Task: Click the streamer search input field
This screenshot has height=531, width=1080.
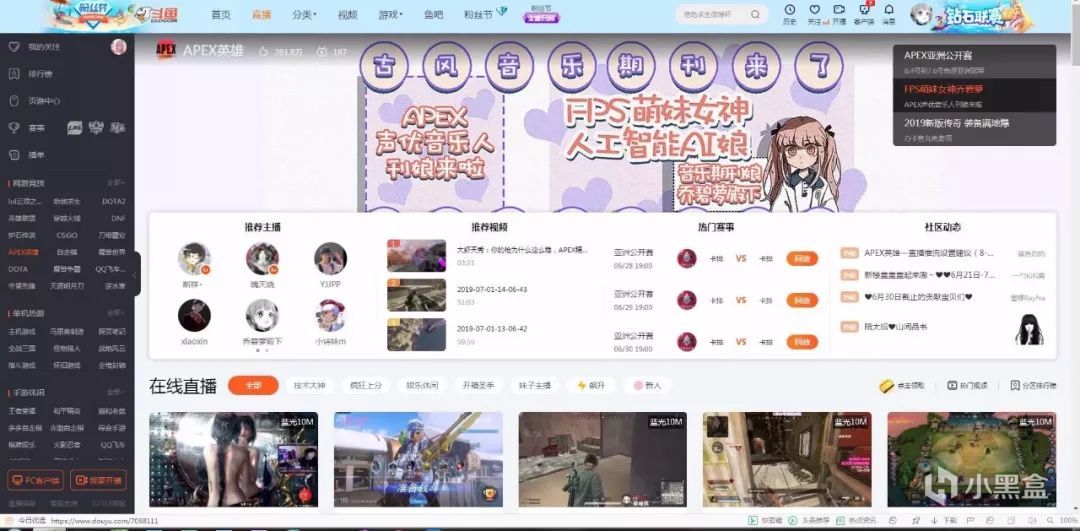Action: coord(713,15)
